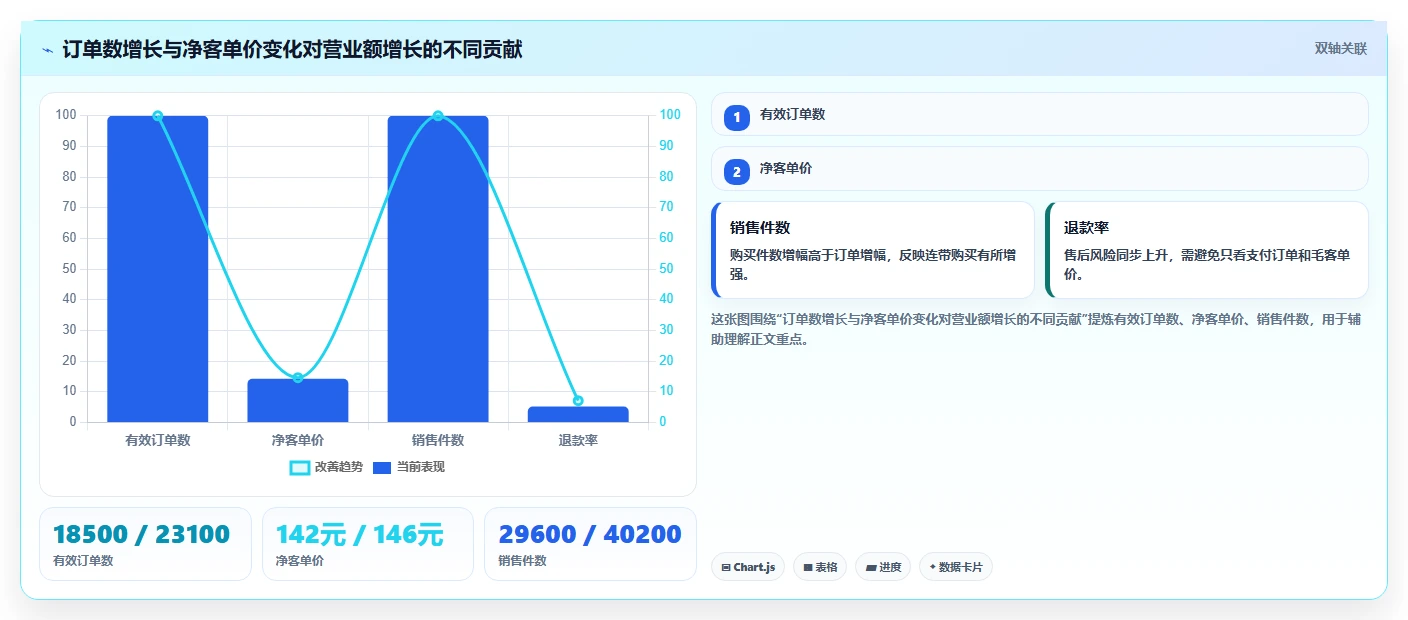Select numbered item 2 净客单价
Viewport: 1408px width, 620px height.
coord(1039,169)
